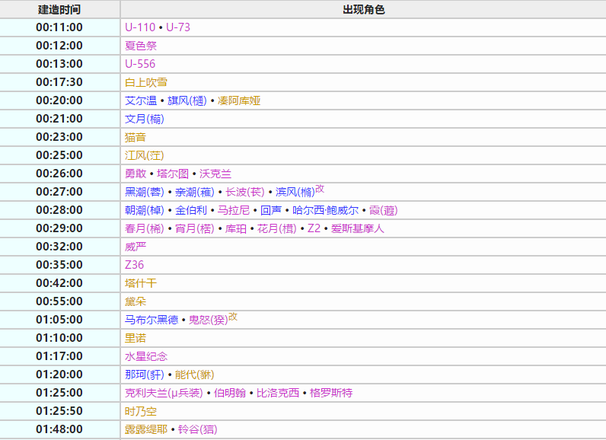Screen dimensions: 606x440
Task: Click the 水星纪念 link
Action: pyautogui.click(x=146, y=356)
